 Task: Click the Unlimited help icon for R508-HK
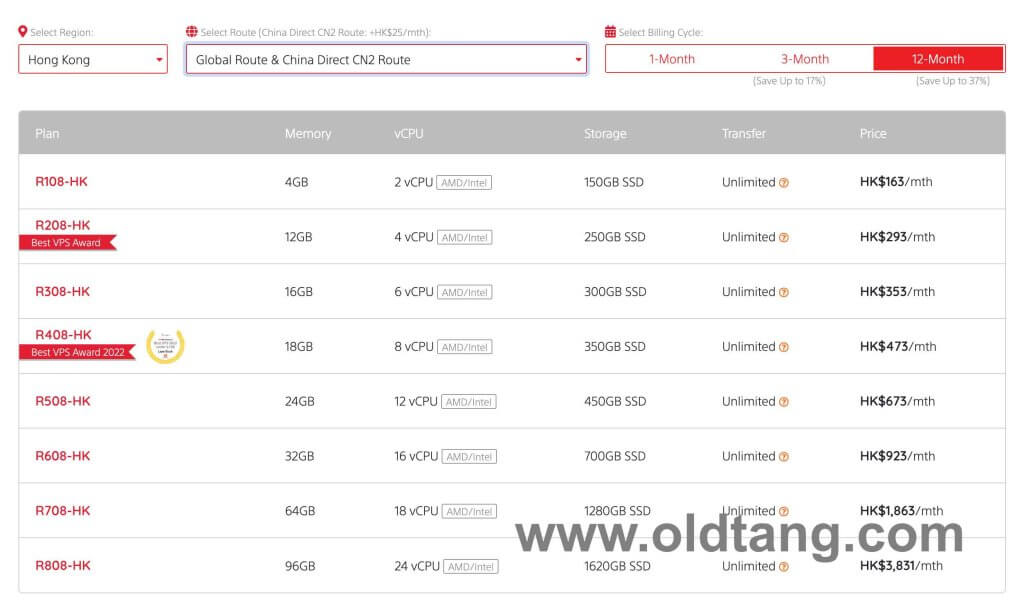tap(784, 402)
